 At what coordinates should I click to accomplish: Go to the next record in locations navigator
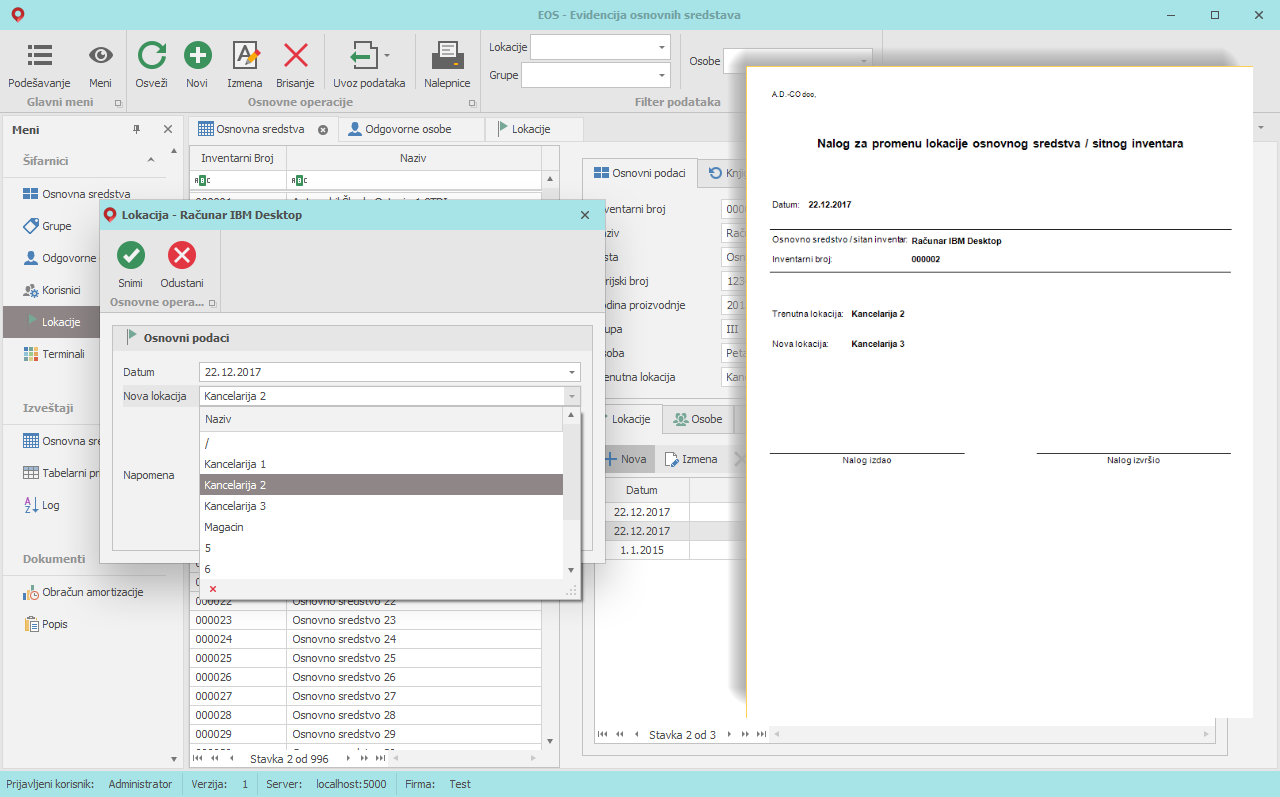729,734
